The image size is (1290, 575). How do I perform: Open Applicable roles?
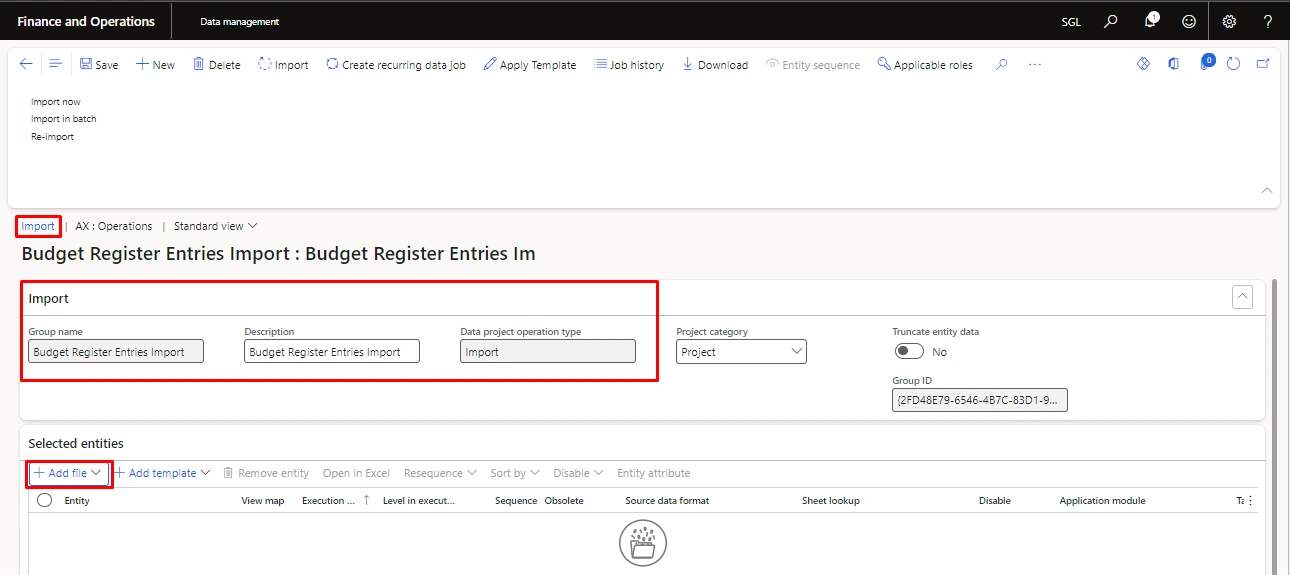(x=925, y=64)
